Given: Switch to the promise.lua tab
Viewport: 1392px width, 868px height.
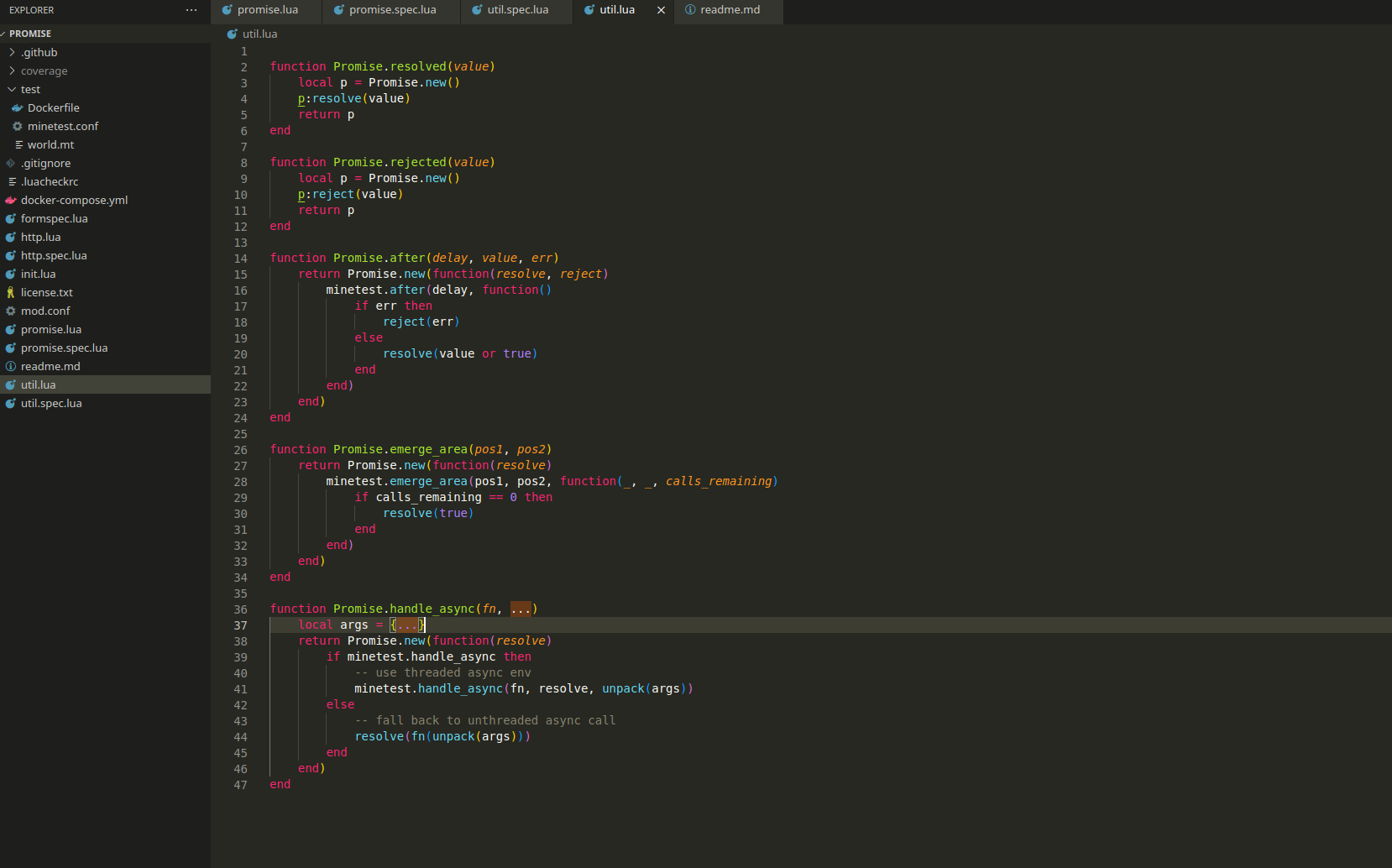Looking at the screenshot, I should coord(267,10).
